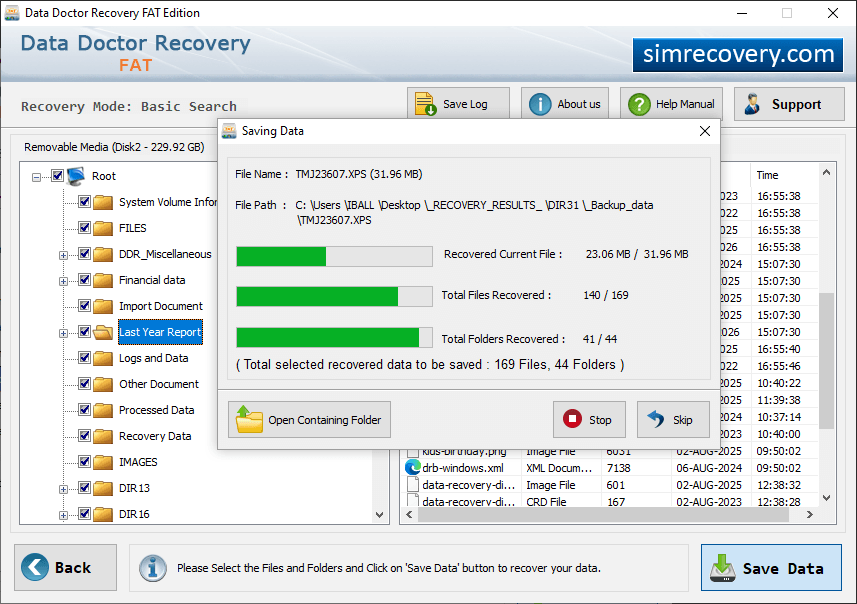Click the file list scroll right arrow
The image size is (857, 604).
click(x=810, y=514)
